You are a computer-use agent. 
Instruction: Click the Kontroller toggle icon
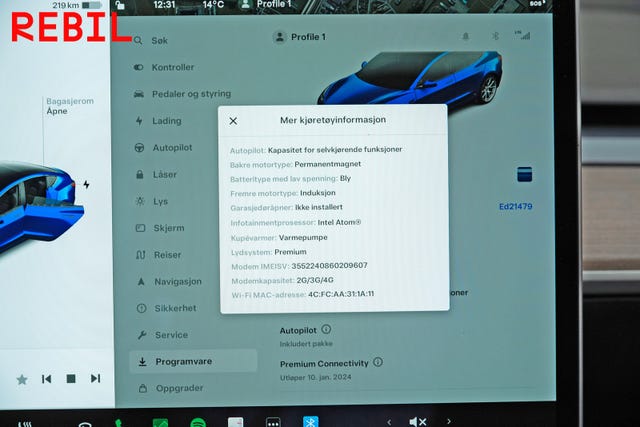[x=138, y=67]
